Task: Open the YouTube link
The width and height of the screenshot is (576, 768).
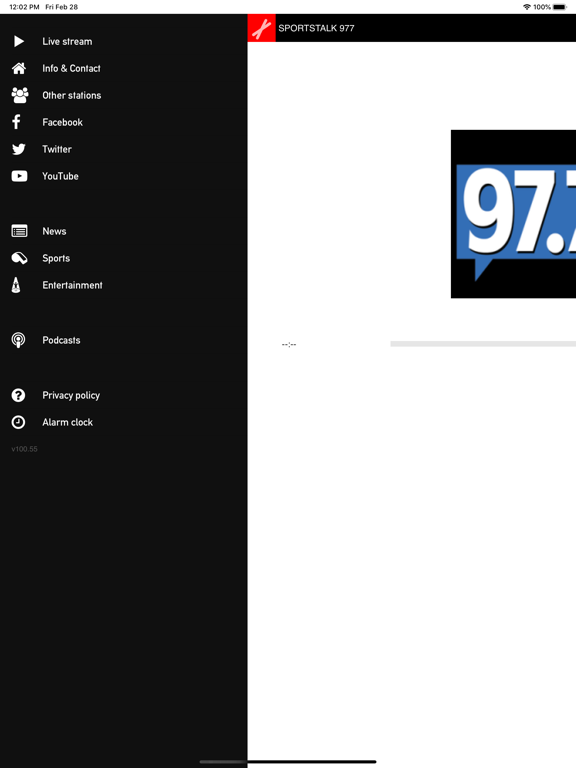Action: (x=60, y=176)
